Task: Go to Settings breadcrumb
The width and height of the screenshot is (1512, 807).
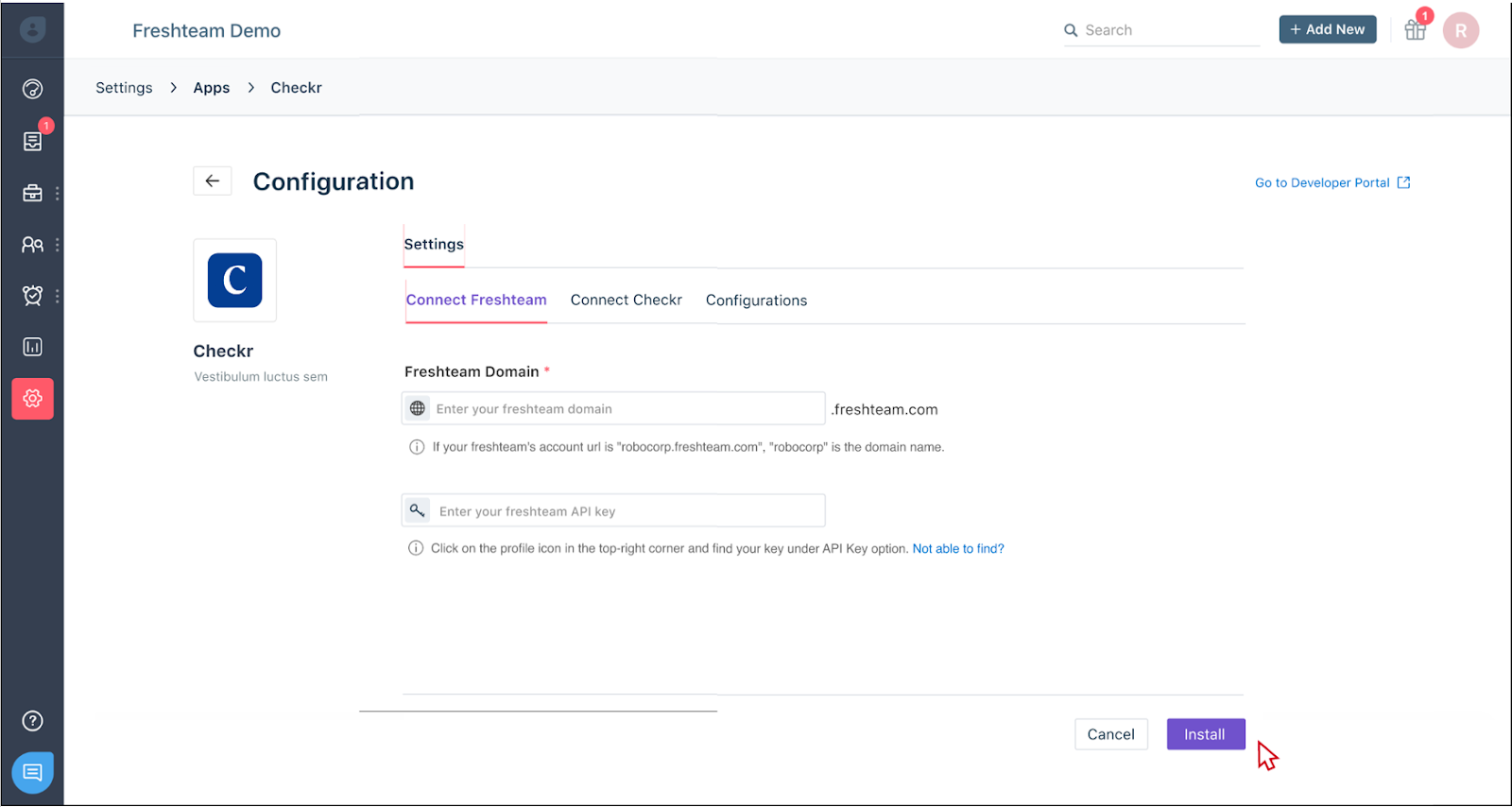Action: [x=124, y=87]
